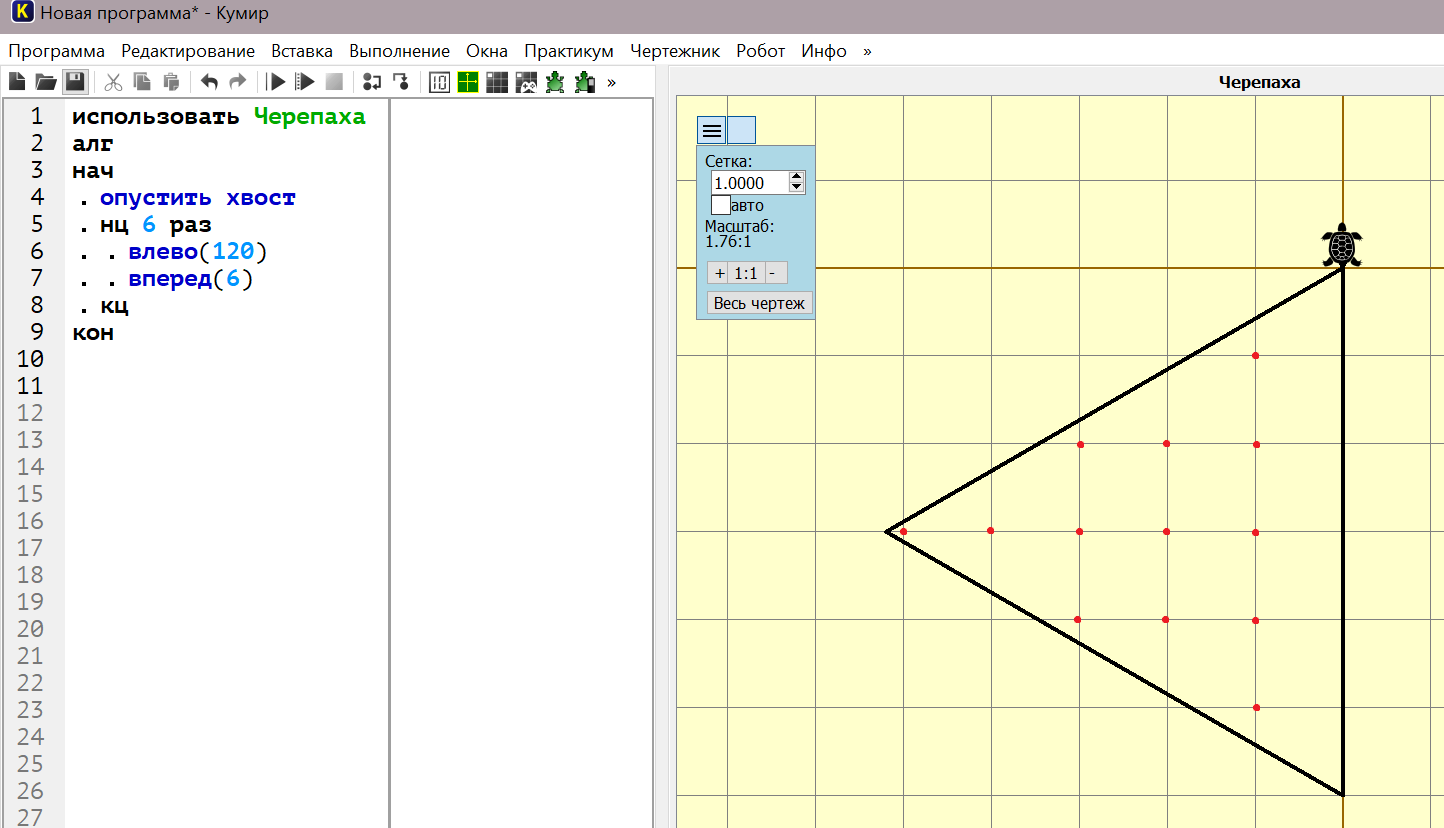Save the program with floppy icon
The width and height of the screenshot is (1444, 828).
click(74, 82)
